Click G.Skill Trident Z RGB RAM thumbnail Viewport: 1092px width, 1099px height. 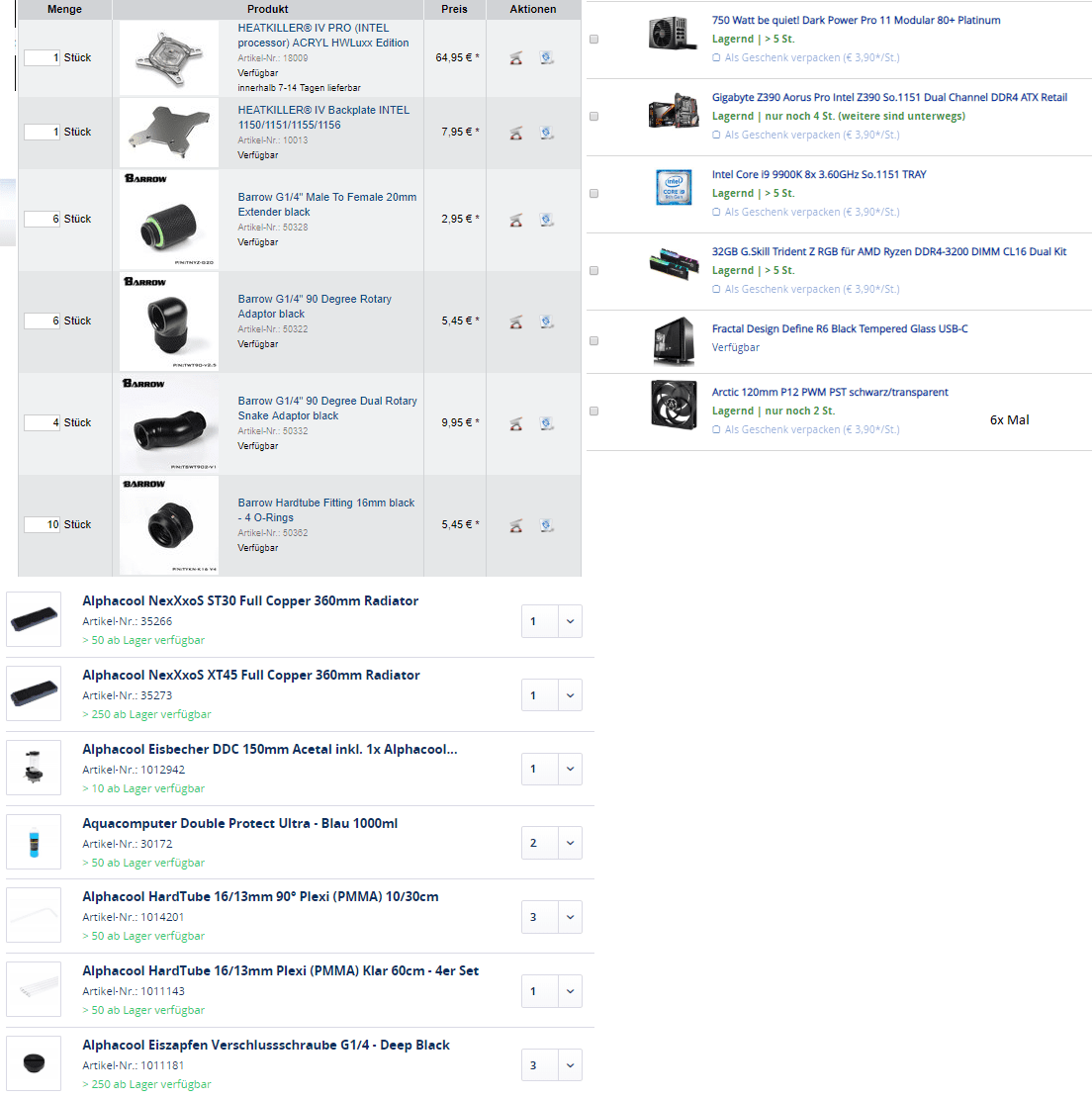click(x=674, y=263)
